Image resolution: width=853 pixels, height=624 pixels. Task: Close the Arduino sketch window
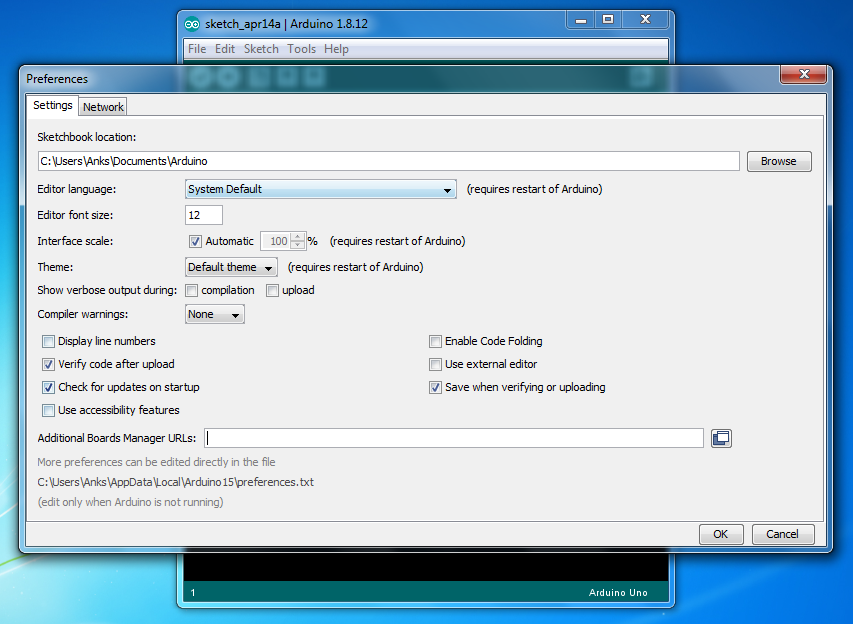[645, 20]
